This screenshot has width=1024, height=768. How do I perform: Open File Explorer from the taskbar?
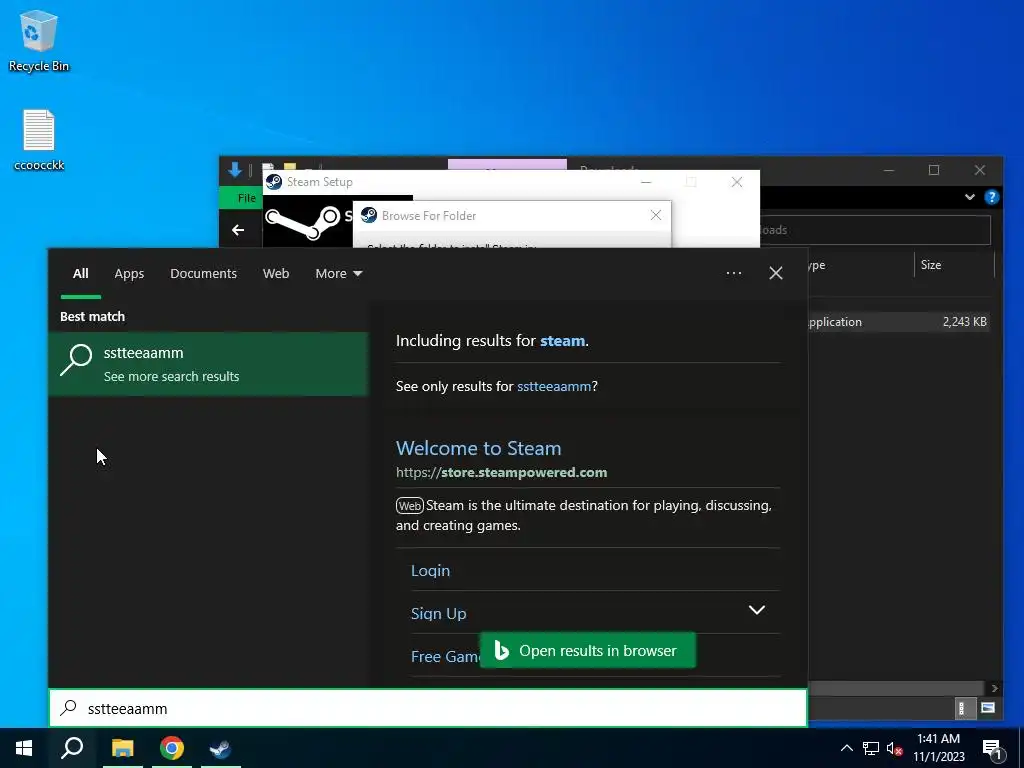tap(122, 748)
